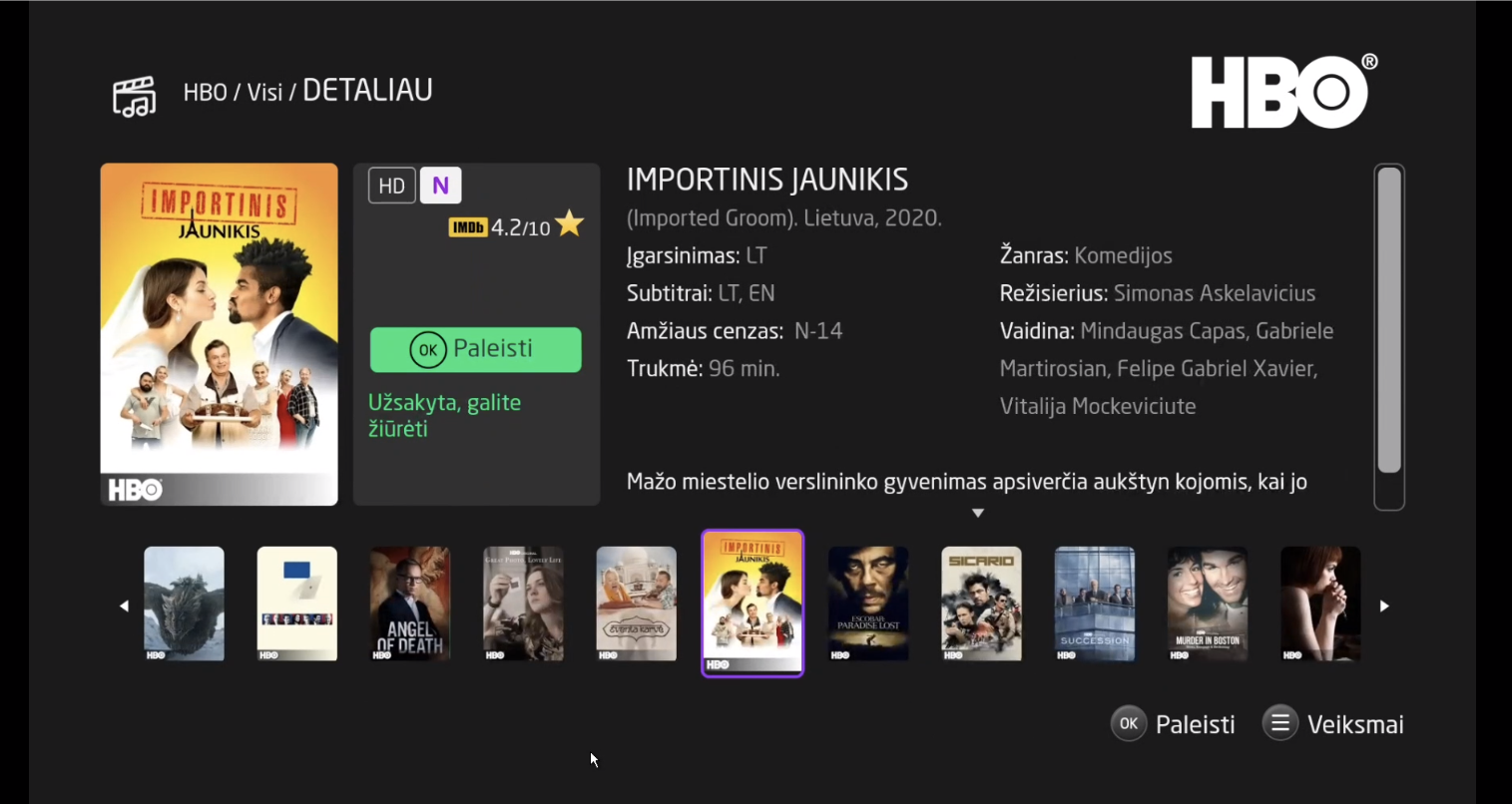Click the cast name 'Vitalija Mockeviciute'

[x=1098, y=407]
